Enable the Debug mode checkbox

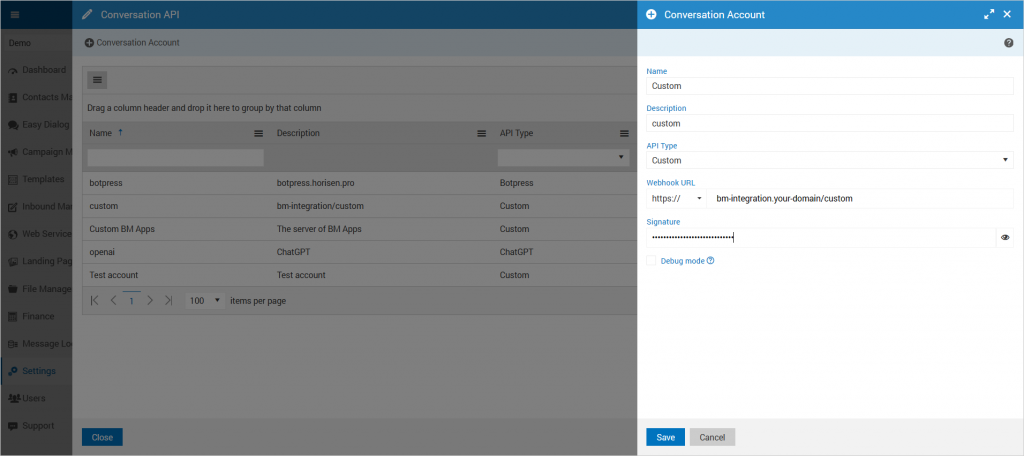652,261
